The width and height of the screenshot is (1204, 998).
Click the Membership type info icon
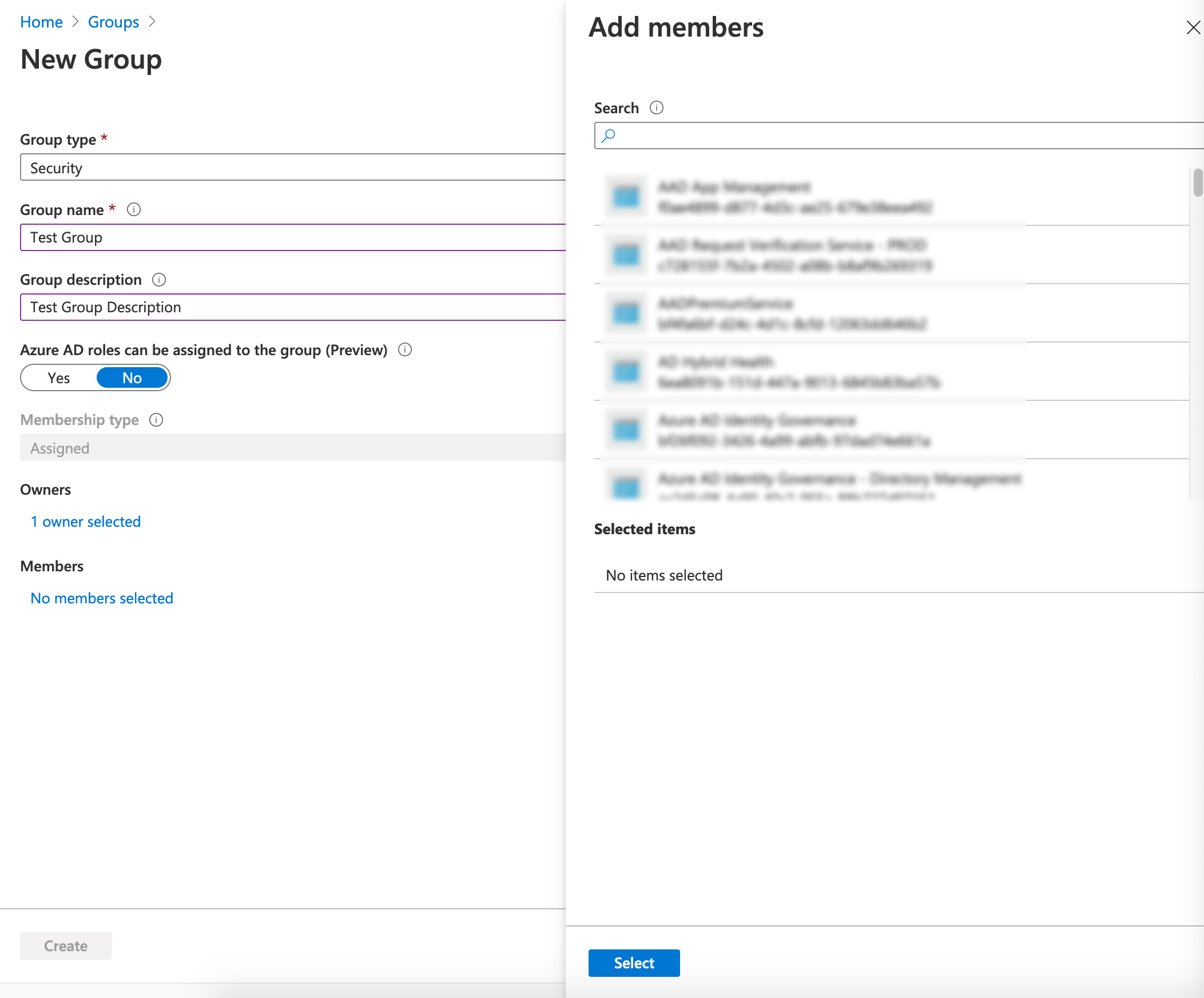pyautogui.click(x=156, y=420)
